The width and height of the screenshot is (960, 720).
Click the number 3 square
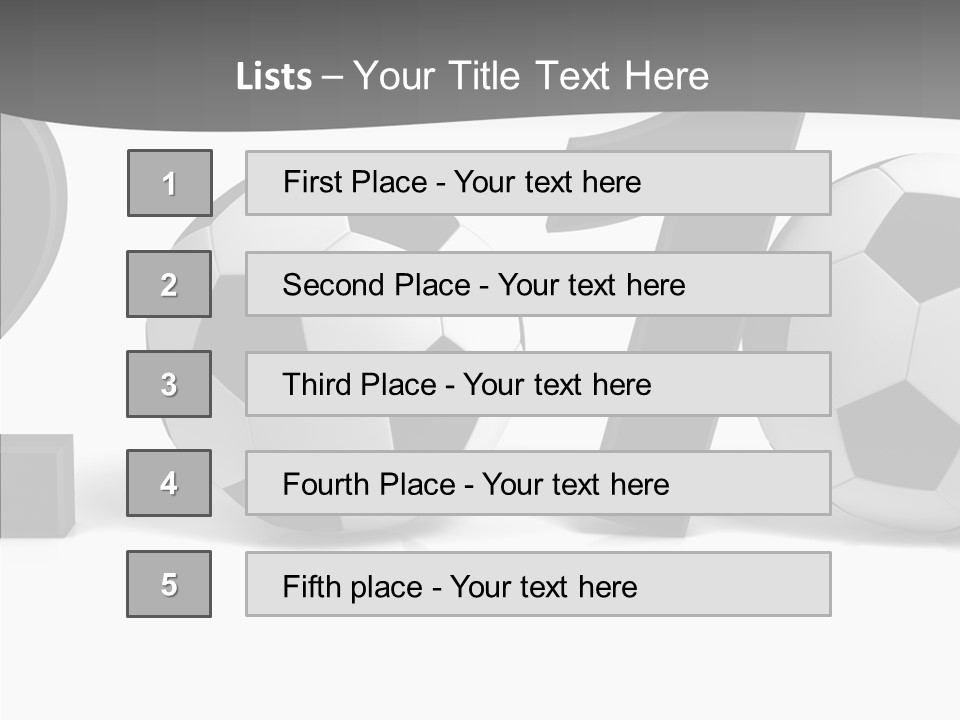click(169, 384)
